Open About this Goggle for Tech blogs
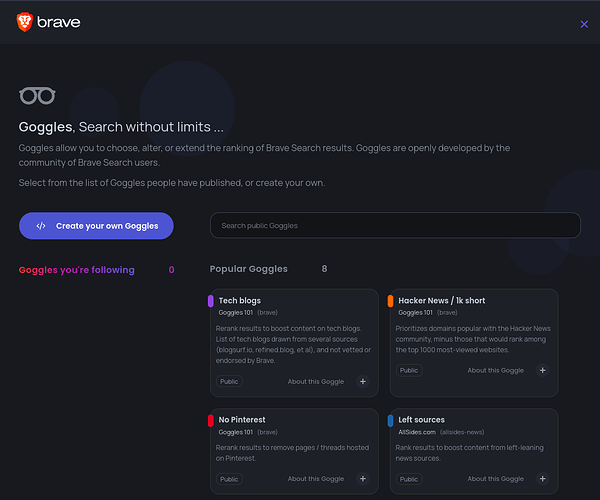Screen dimensions: 600x500 tap(315, 382)
